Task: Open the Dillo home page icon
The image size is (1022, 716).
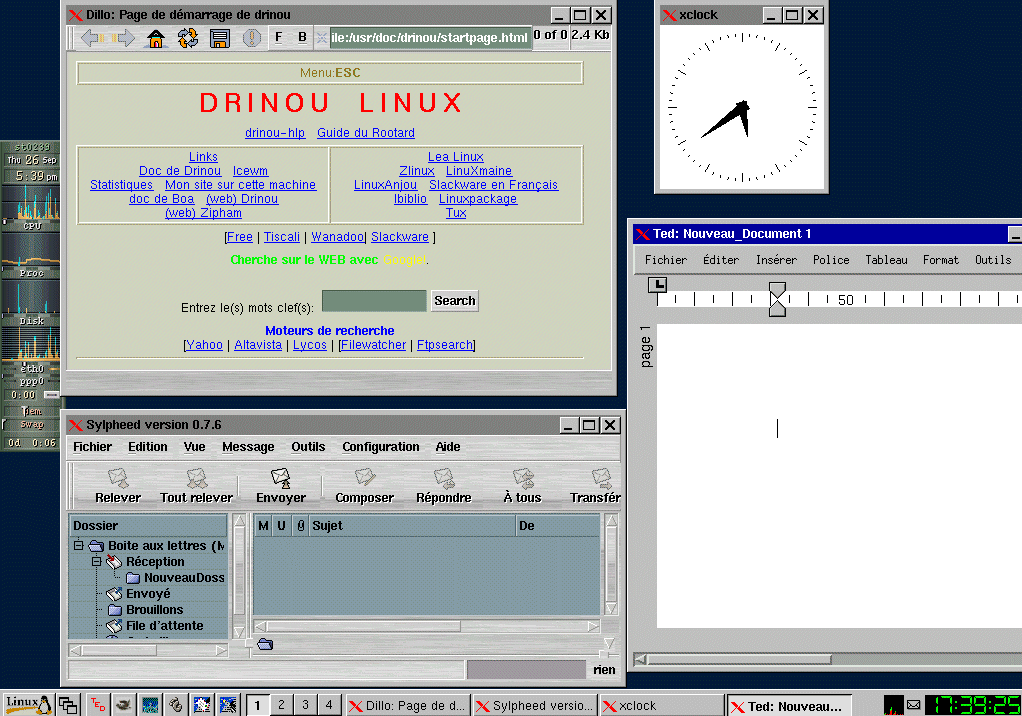Action: (156, 38)
